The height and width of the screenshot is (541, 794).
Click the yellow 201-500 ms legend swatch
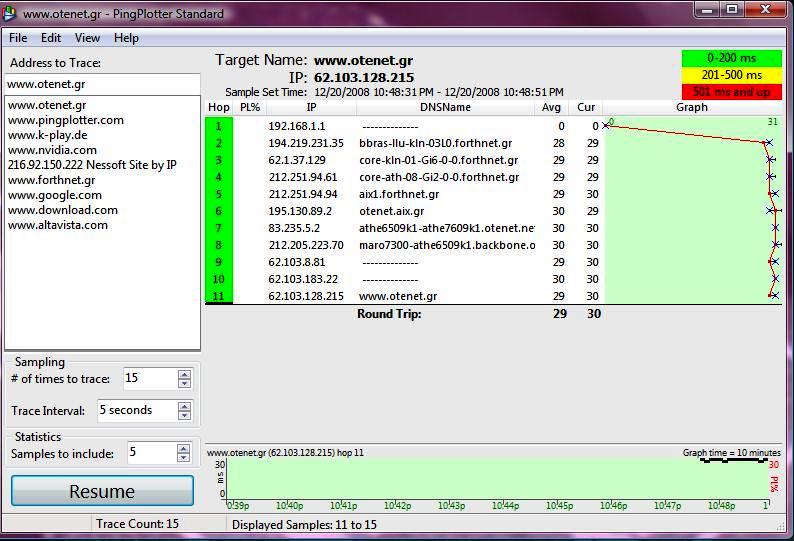pyautogui.click(x=732, y=75)
